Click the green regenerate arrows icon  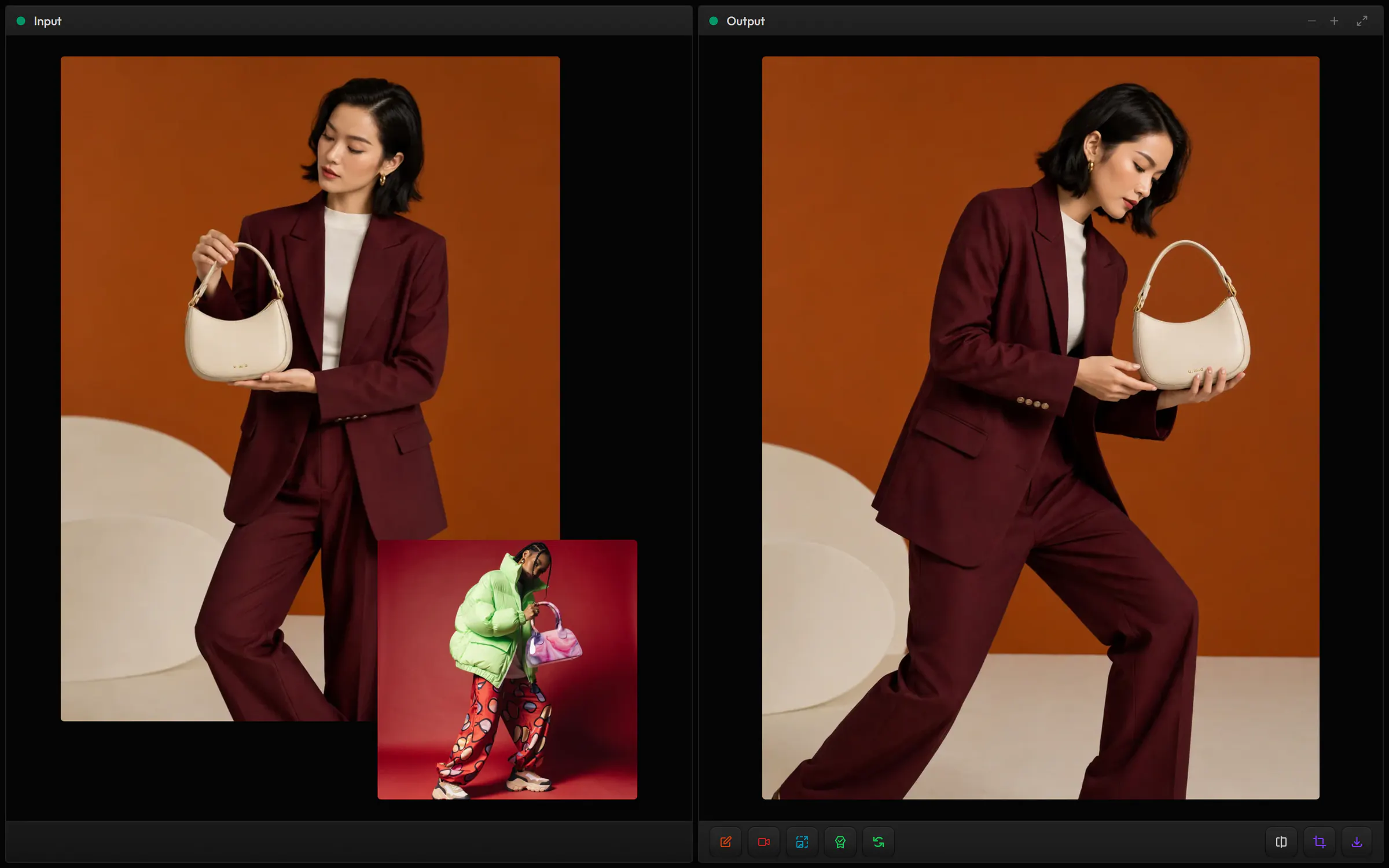pos(879,842)
